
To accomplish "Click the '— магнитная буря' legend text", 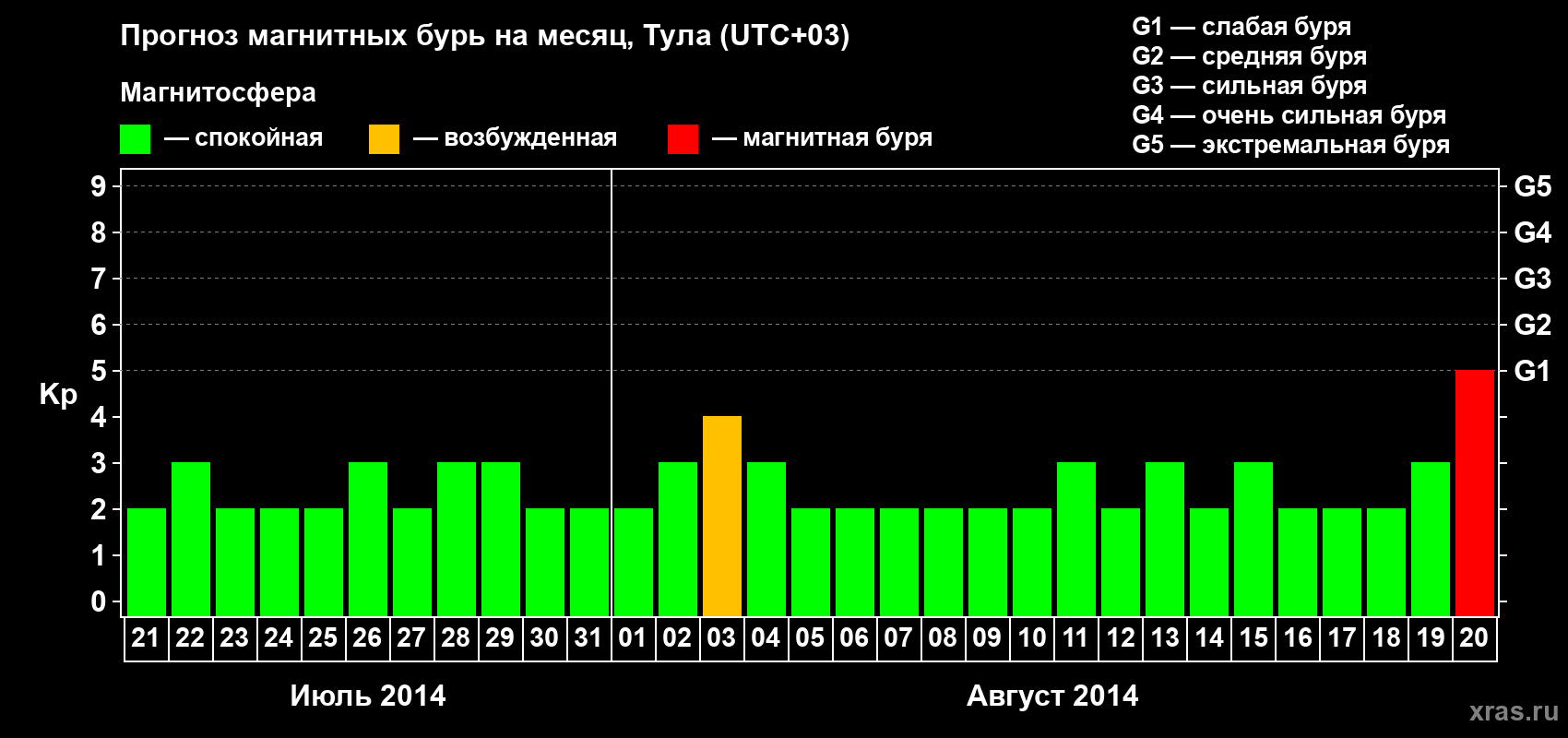I will coord(823,138).
